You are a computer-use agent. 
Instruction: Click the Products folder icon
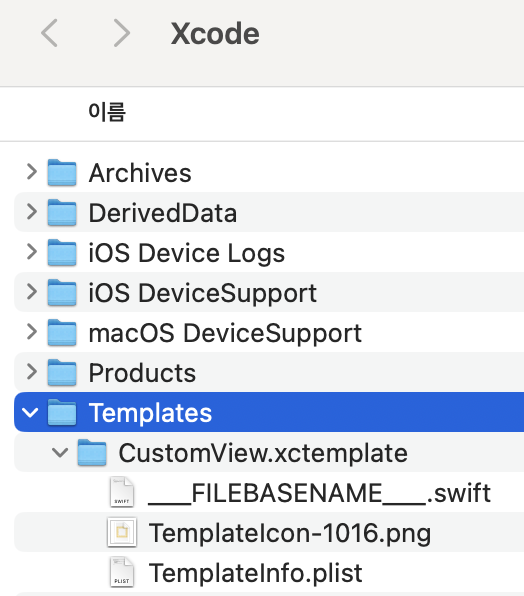tap(62, 372)
